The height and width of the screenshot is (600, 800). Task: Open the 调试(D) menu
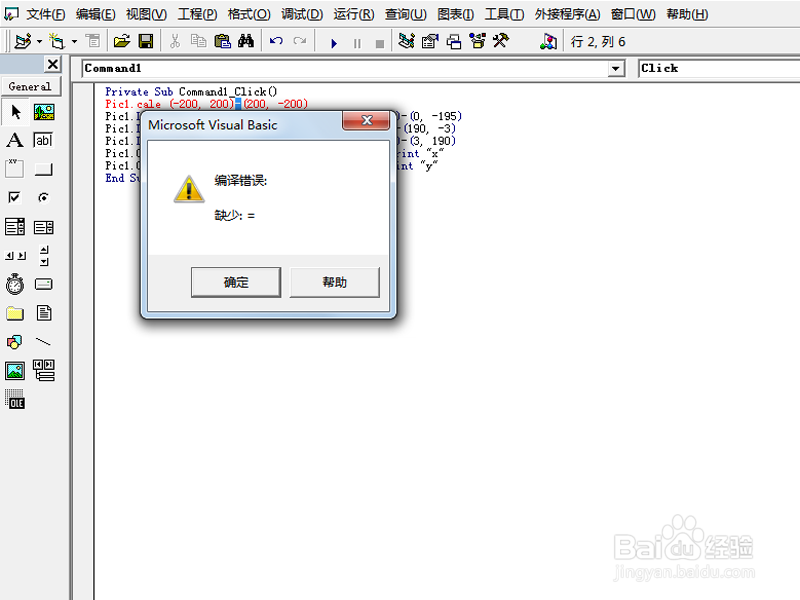pos(302,14)
